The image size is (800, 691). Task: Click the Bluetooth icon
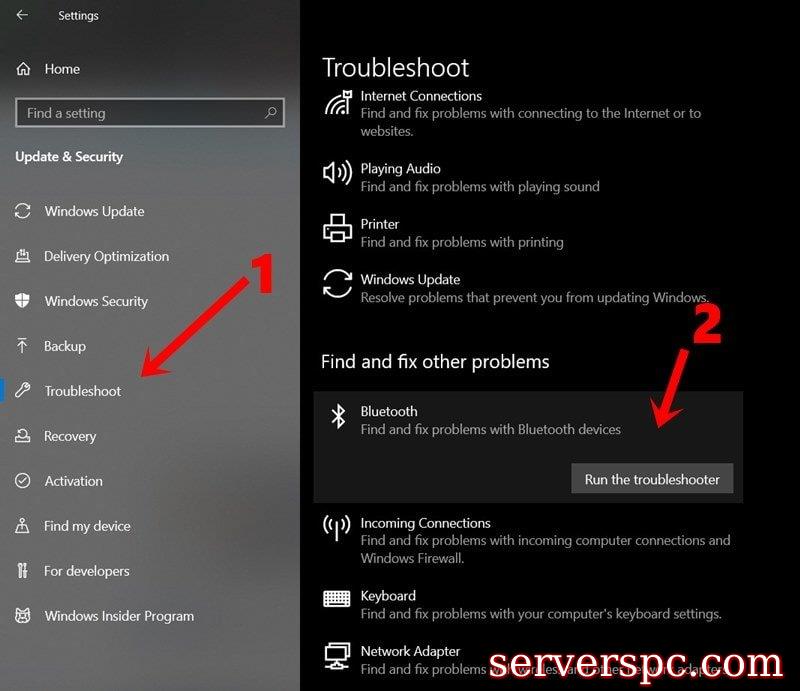(x=338, y=416)
